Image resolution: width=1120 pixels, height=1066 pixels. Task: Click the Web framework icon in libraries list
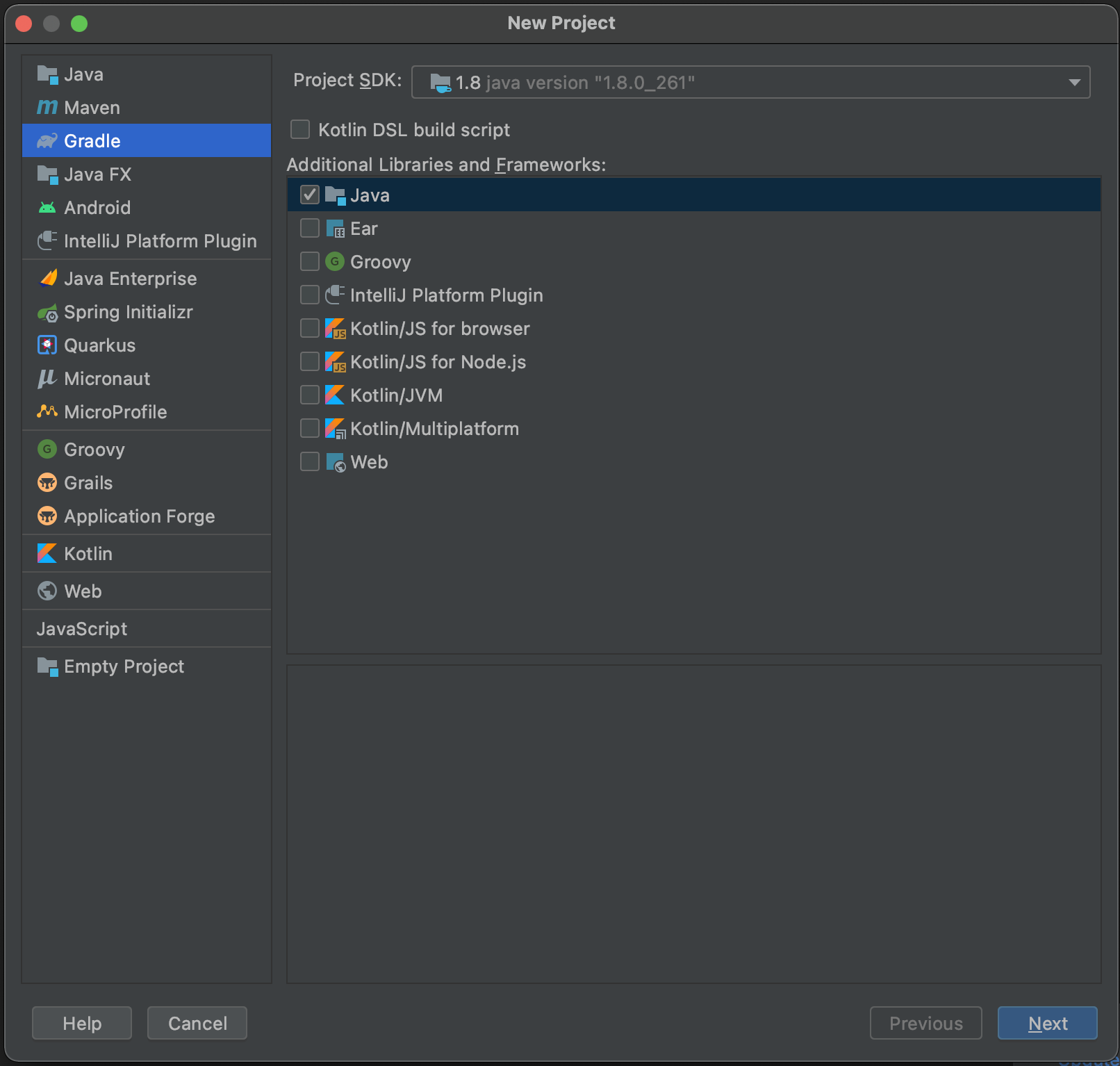[335, 462]
